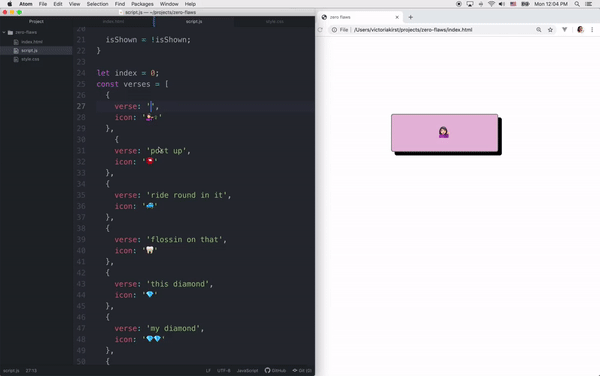This screenshot has width=600, height=376.
Task: Open the Chrome three-dot menu
Action: pos(592,29)
